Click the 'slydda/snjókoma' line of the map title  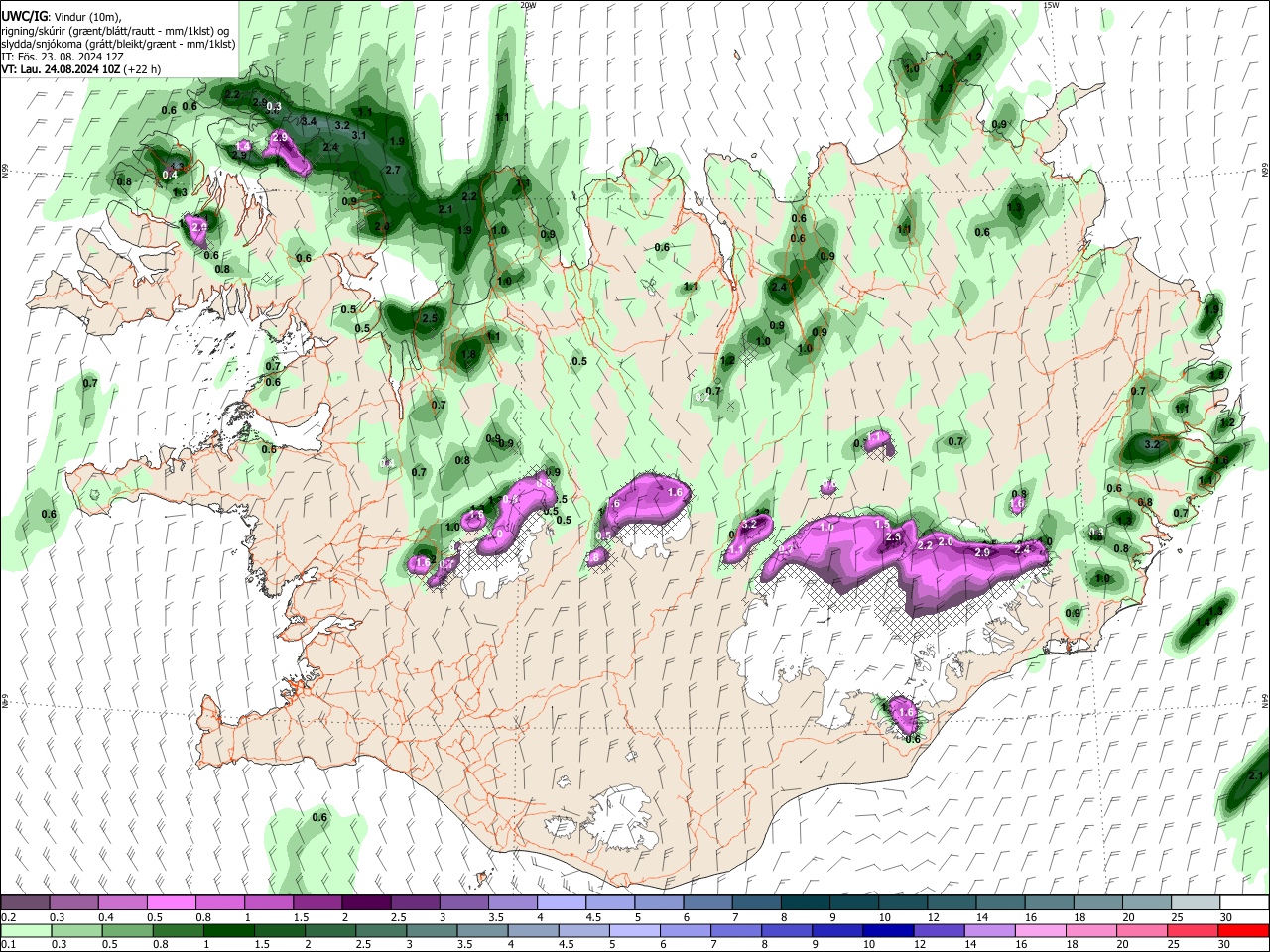(117, 44)
